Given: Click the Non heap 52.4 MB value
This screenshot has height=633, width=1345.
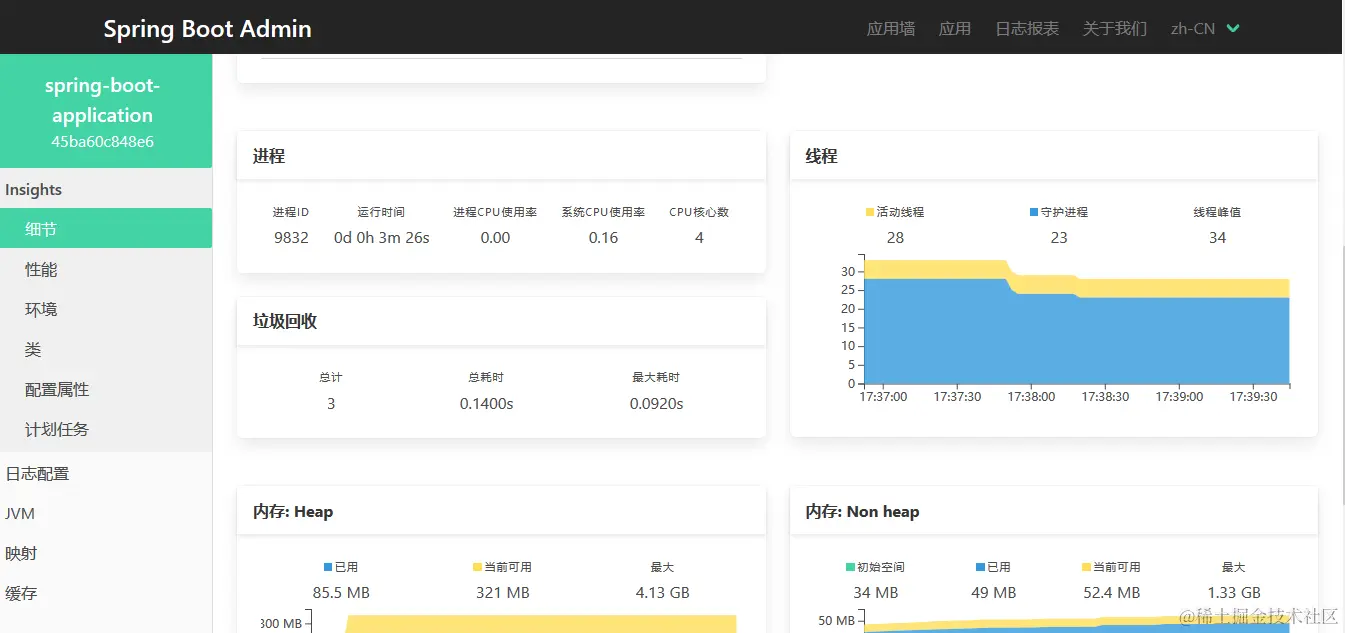Looking at the screenshot, I should coord(1111,593).
